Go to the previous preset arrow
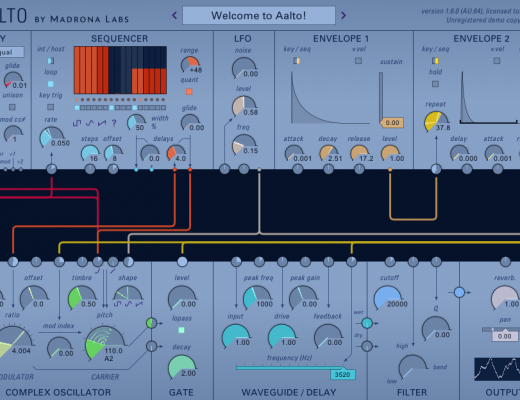Screen dimensions: 520x400 (174, 15)
